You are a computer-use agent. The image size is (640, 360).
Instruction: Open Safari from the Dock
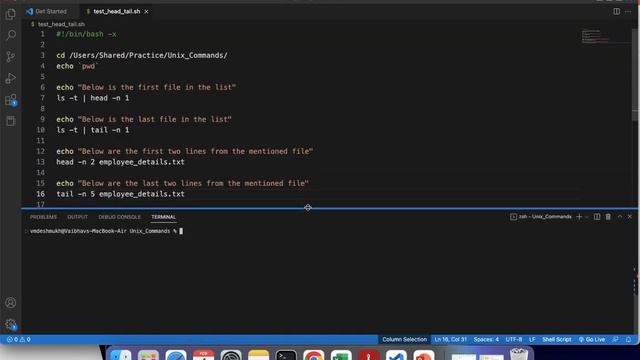tap(176, 355)
